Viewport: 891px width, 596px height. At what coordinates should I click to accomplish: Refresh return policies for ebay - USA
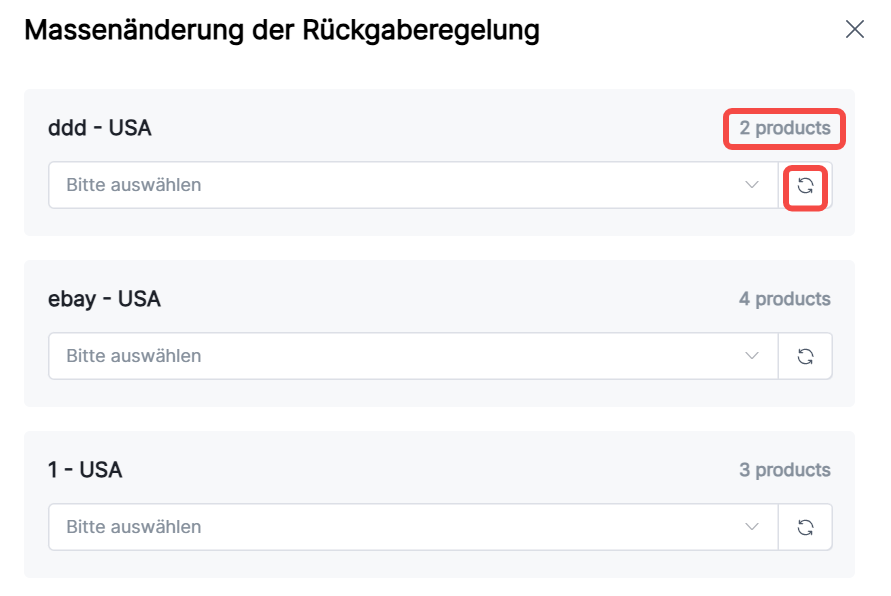coord(805,356)
